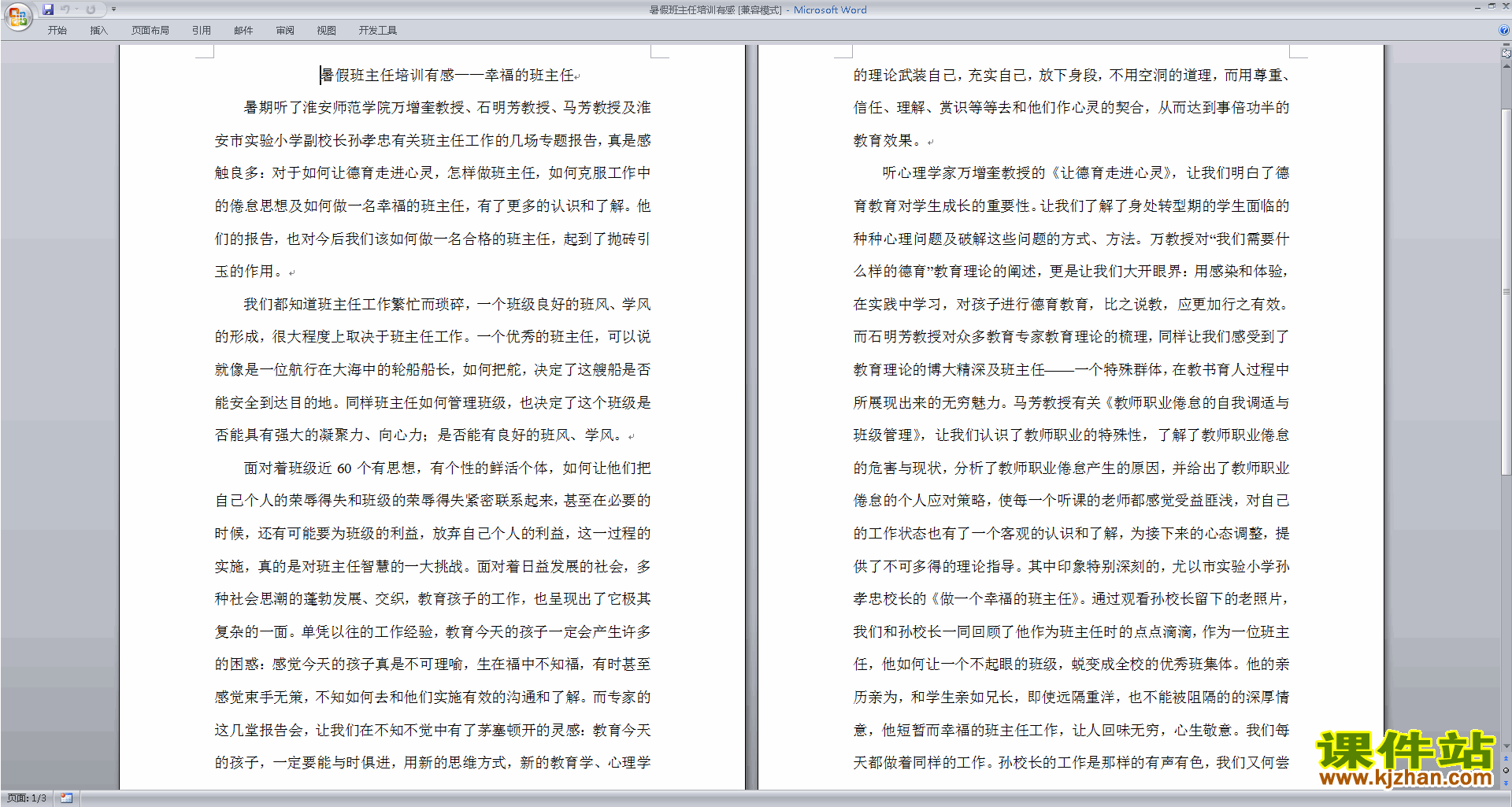This screenshot has width=1512, height=807.
Task: Click the macro recording icon in the status bar
Action: (x=67, y=798)
